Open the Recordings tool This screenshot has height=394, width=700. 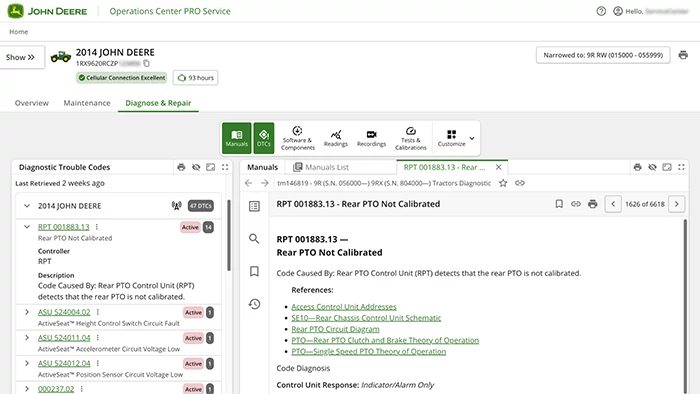(x=371, y=138)
